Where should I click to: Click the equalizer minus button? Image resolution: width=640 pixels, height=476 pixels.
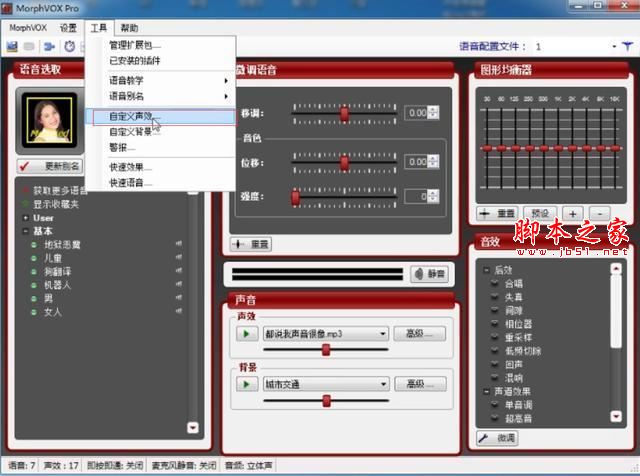click(600, 213)
